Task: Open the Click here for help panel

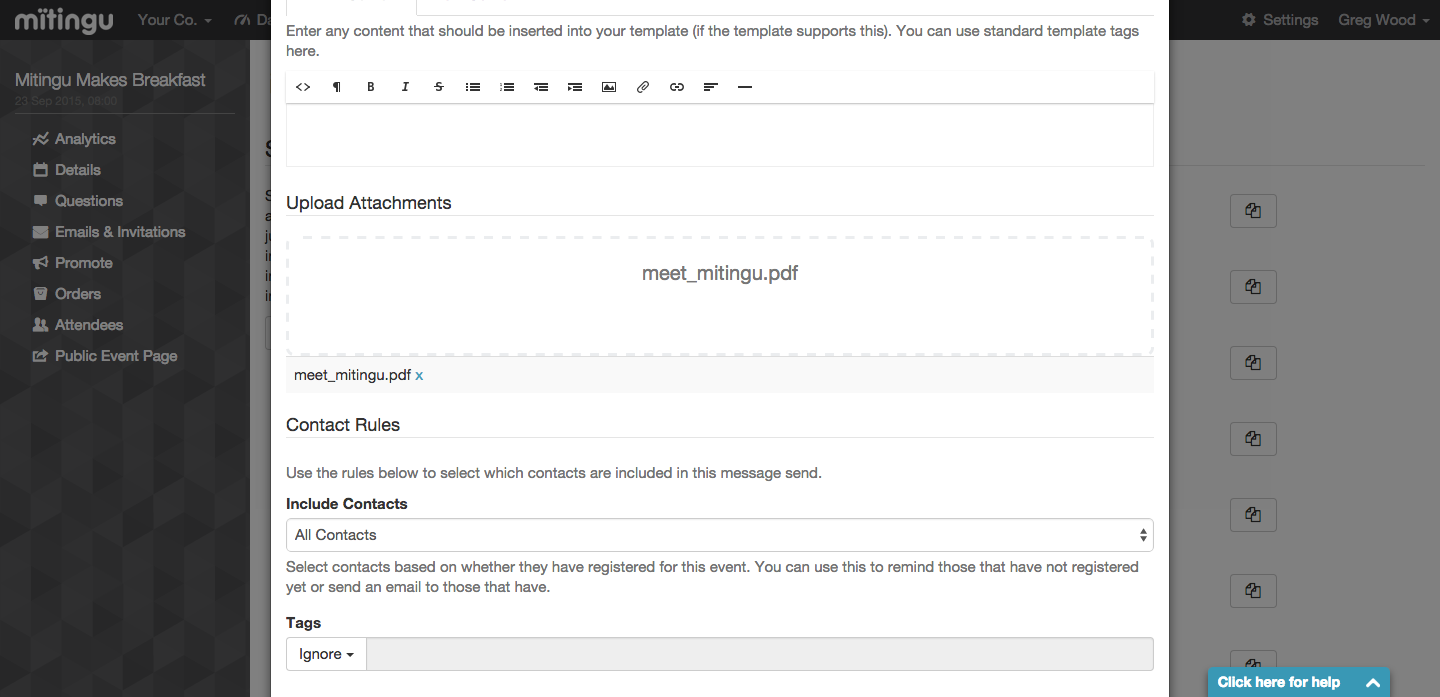Action: [x=1299, y=682]
